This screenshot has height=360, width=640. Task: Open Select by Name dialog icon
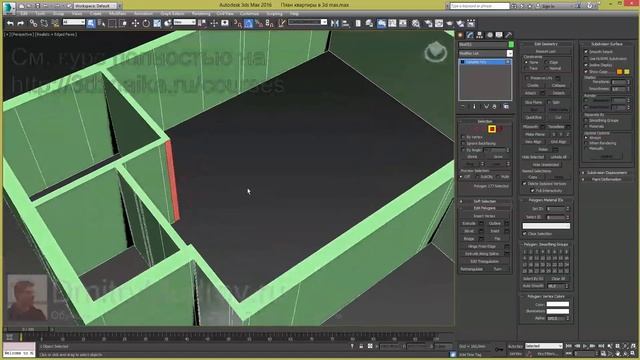pyautogui.click(x=101, y=24)
